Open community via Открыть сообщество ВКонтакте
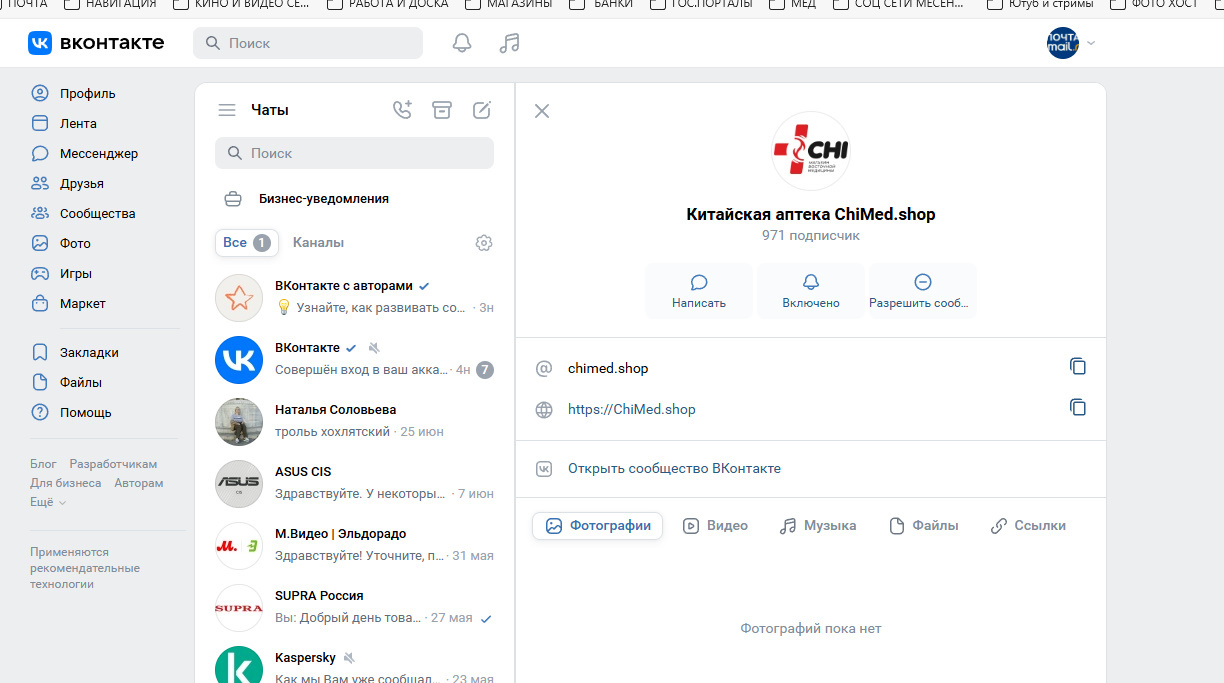The width and height of the screenshot is (1224, 683). pos(674,468)
